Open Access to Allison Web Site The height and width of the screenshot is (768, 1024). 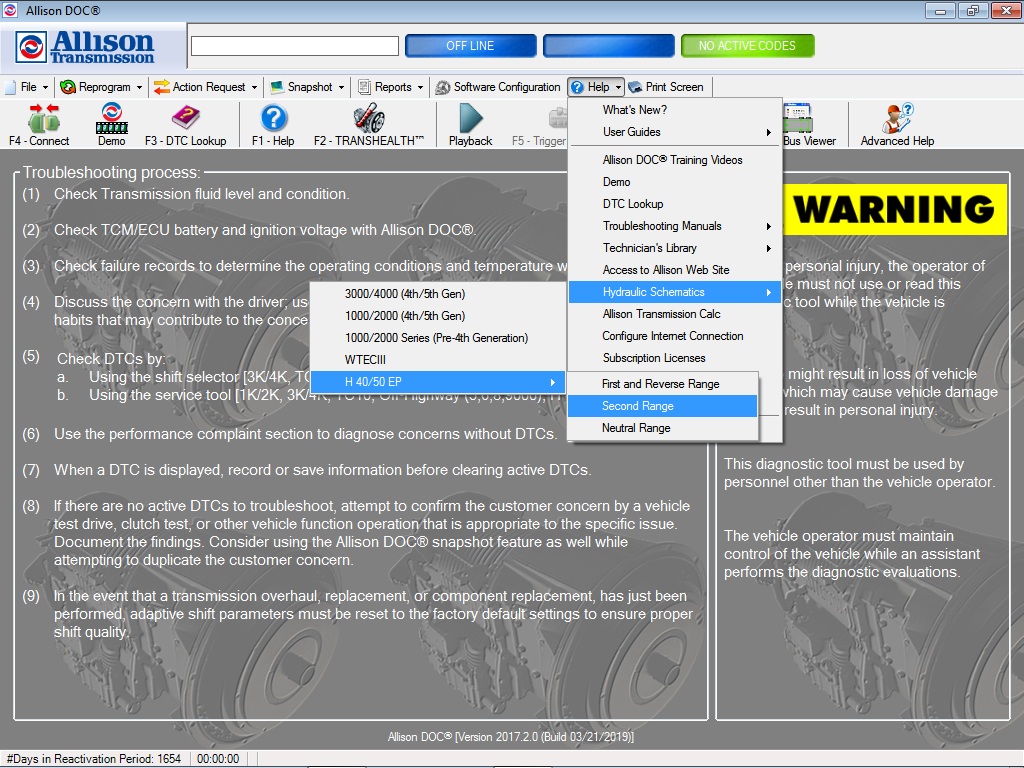(675, 270)
